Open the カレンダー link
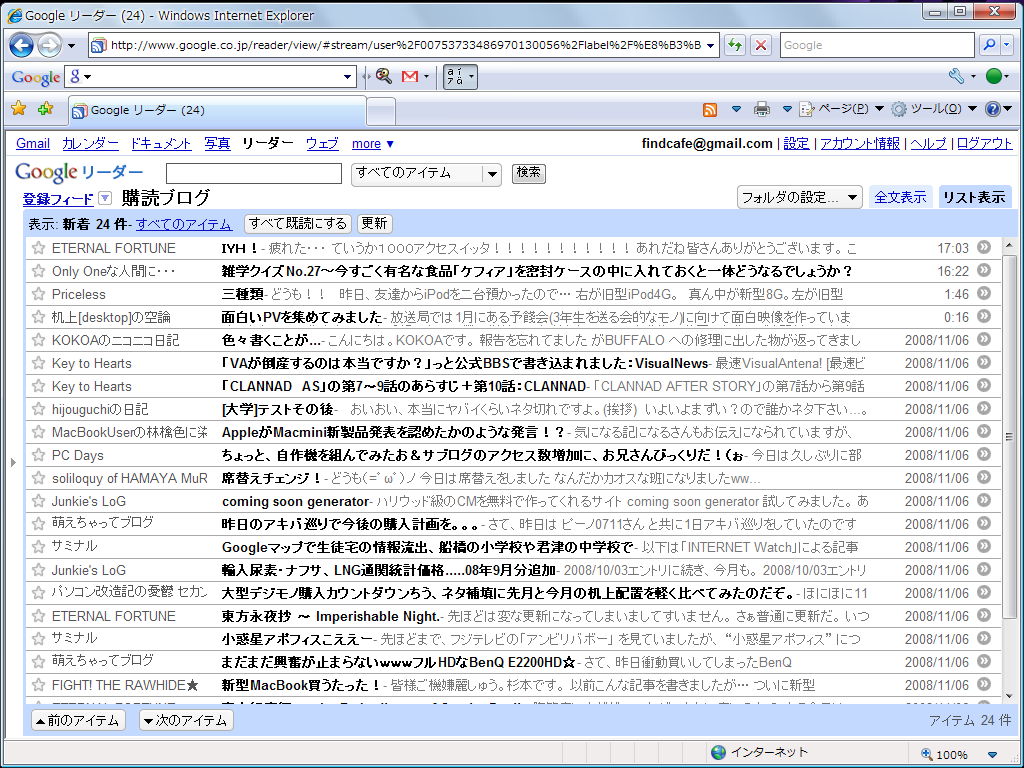1024x768 pixels. (x=90, y=144)
